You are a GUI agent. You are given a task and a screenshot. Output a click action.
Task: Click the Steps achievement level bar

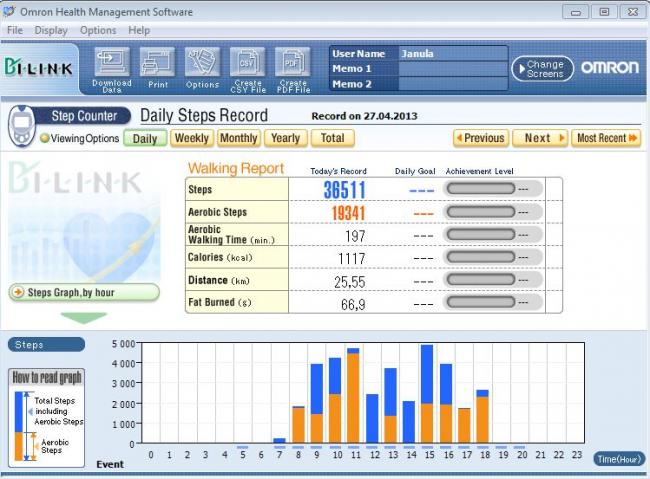point(479,188)
